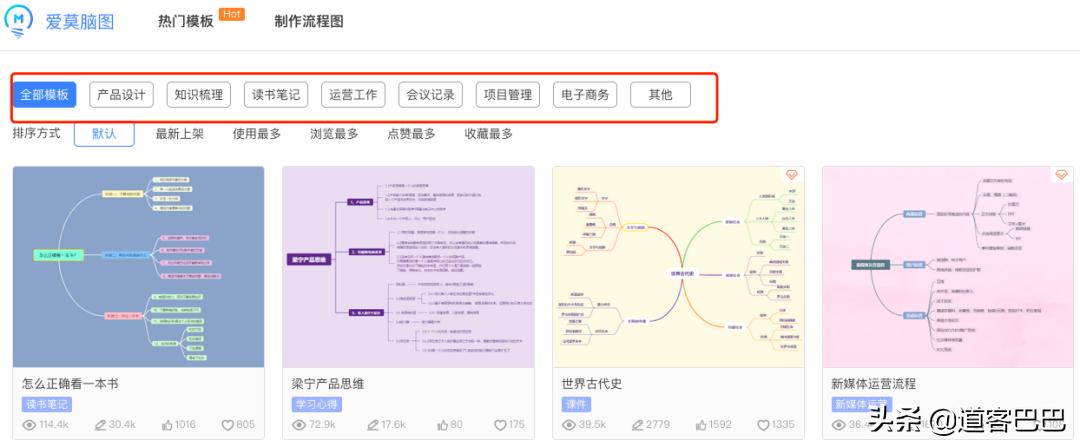This screenshot has height=447, width=1080.
Task: Filter templates by 其他
Action: (x=661, y=95)
